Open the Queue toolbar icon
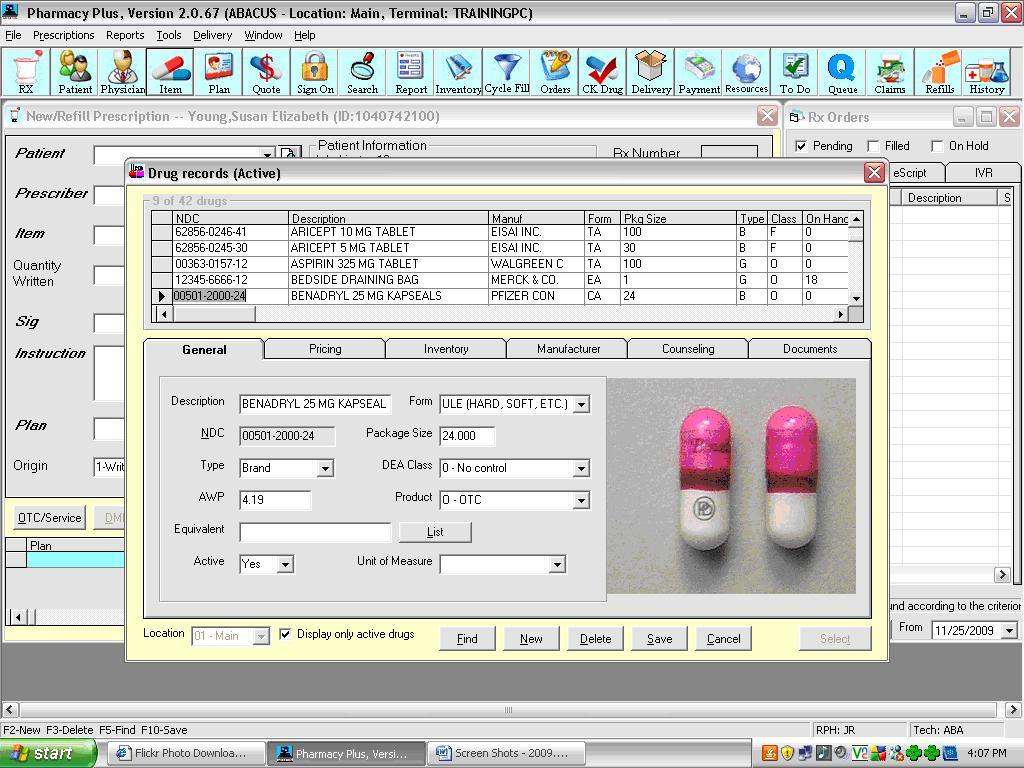 click(x=842, y=72)
